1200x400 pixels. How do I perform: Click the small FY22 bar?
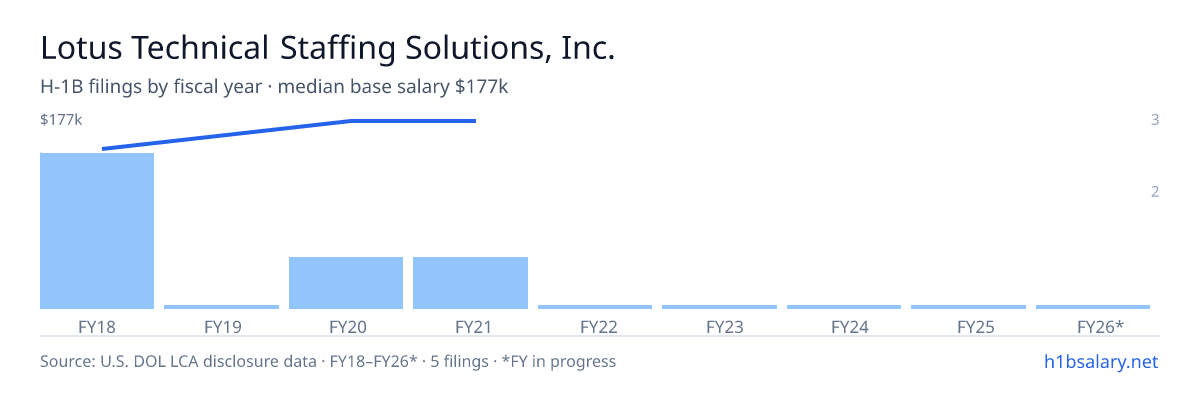(x=595, y=307)
